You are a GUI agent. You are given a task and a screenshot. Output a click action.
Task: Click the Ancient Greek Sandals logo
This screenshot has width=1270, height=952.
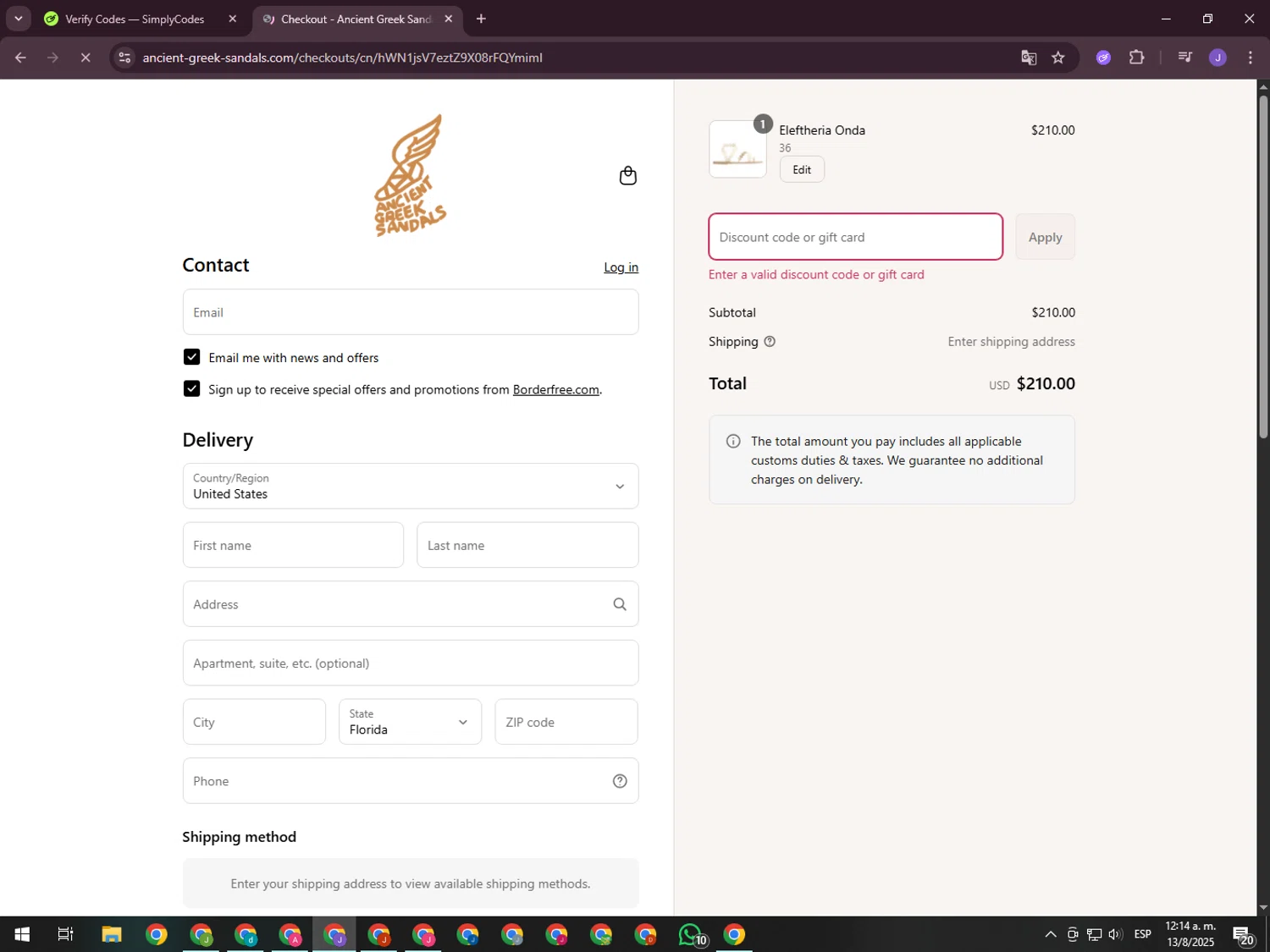tap(411, 175)
